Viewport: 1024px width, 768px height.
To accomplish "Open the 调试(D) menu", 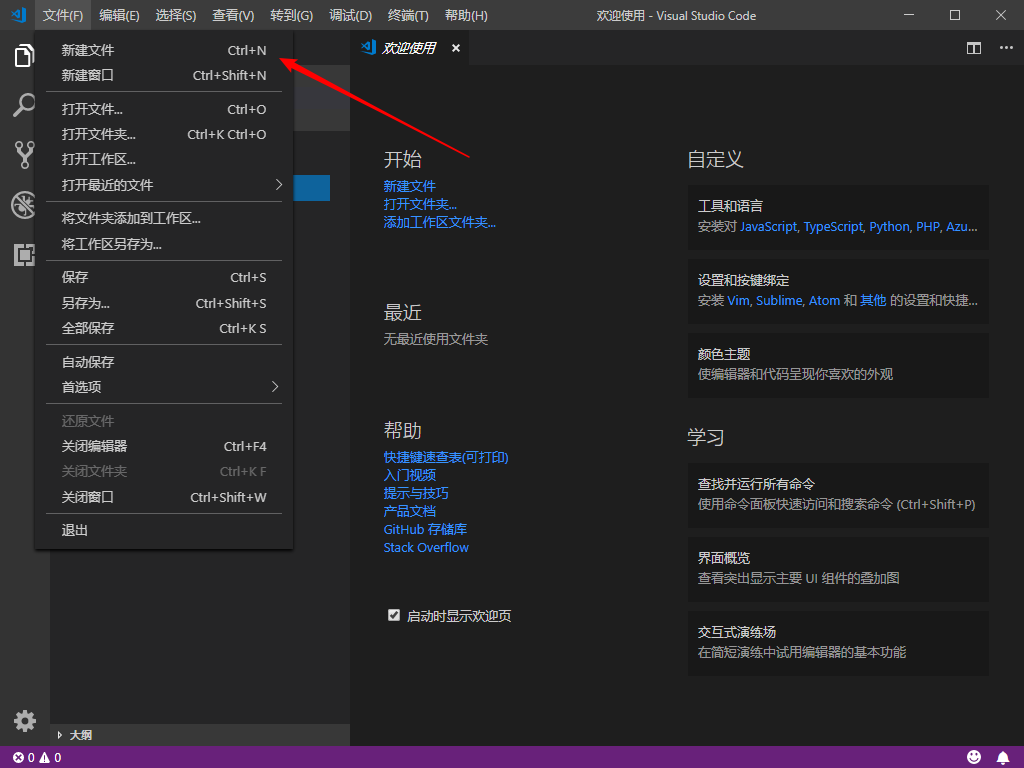I will click(x=350, y=15).
